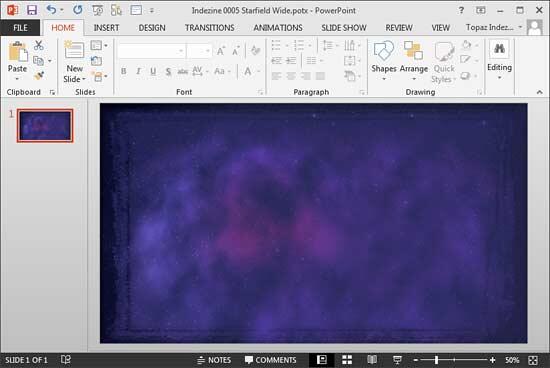The height and width of the screenshot is (368, 550).
Task: Open the REVIEW tab
Action: coord(399,28)
